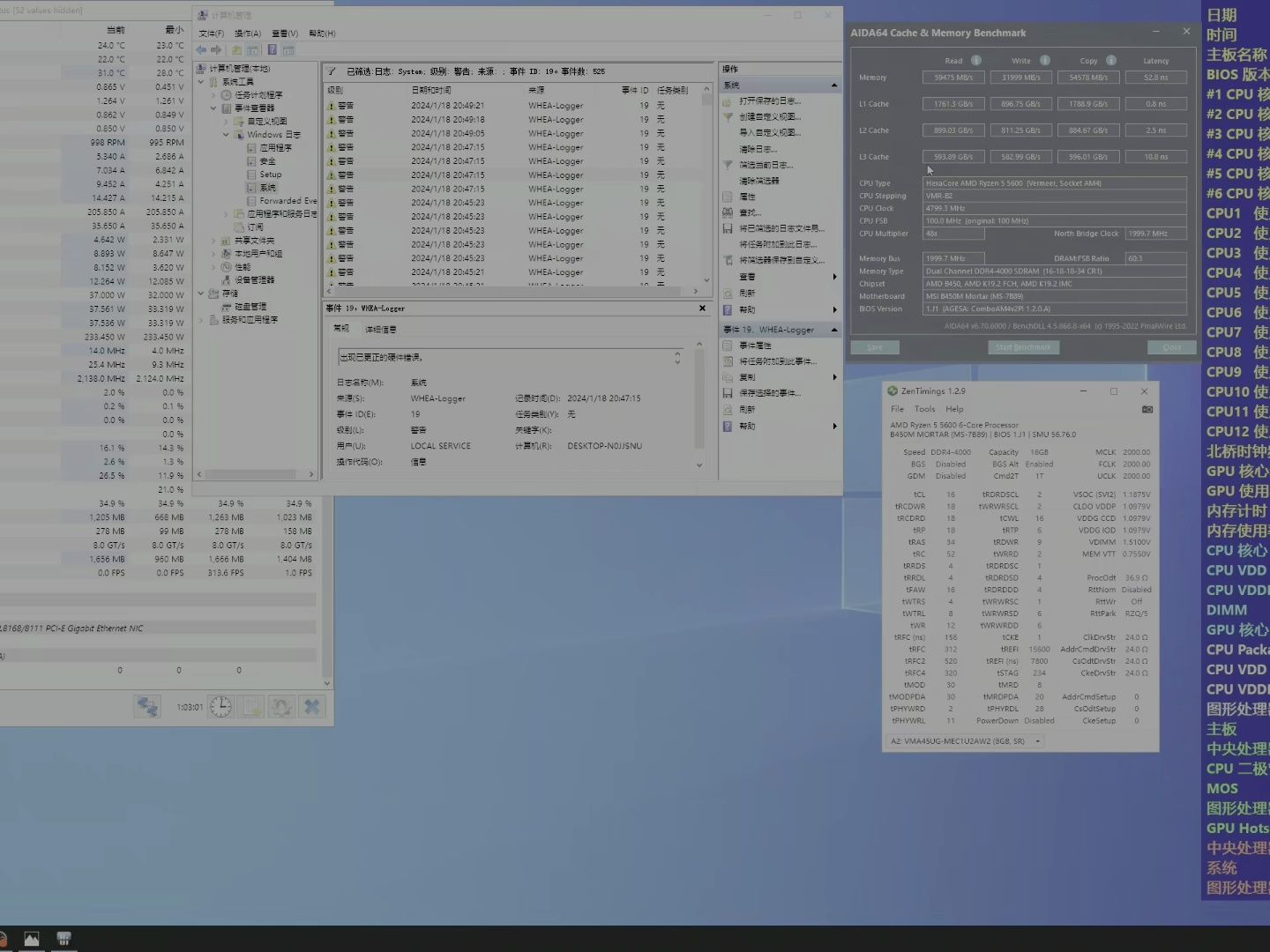Screen dimensions: 1270x952
Task: Click console tree horizontal scrollbar
Action: 256,474
